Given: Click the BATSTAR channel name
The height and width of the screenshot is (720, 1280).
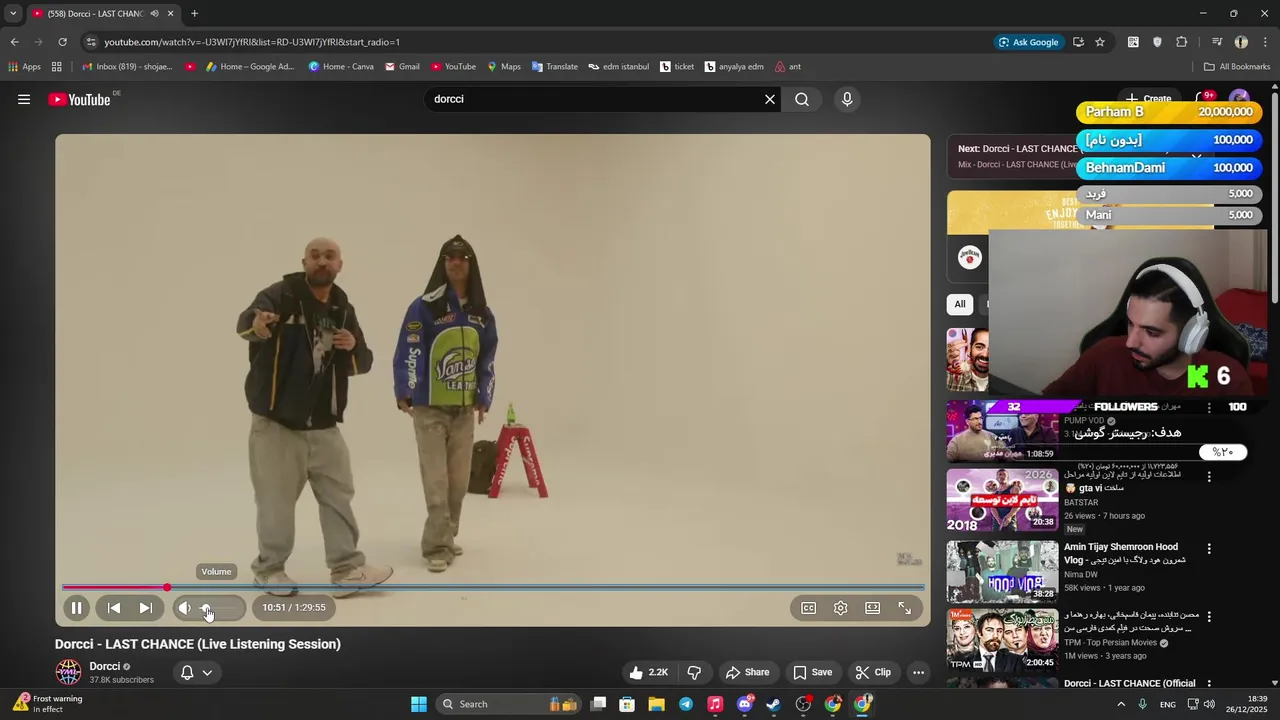Looking at the screenshot, I should tap(1081, 503).
